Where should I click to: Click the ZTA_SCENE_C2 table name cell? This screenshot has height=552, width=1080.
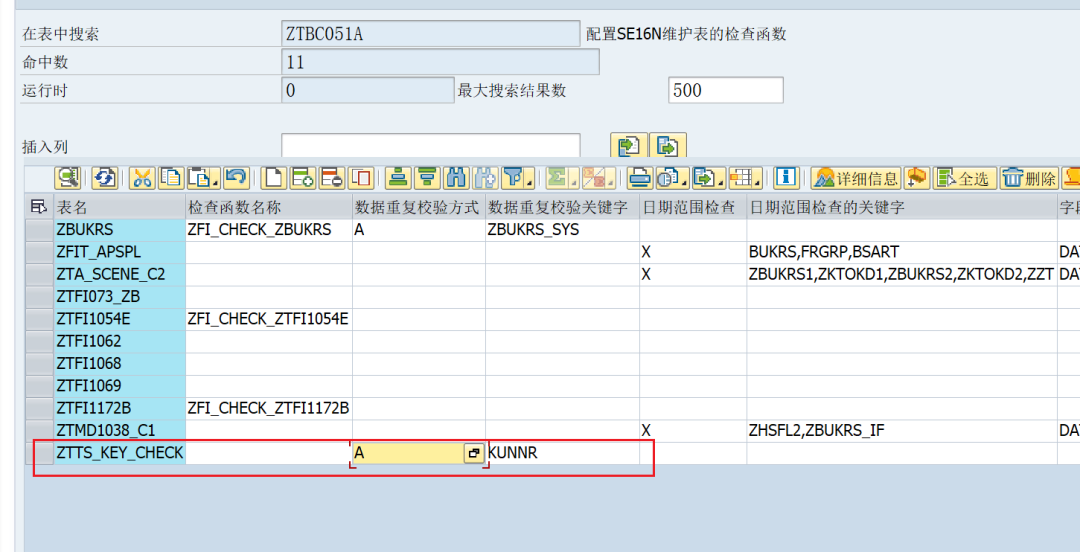pyautogui.click(x=120, y=274)
